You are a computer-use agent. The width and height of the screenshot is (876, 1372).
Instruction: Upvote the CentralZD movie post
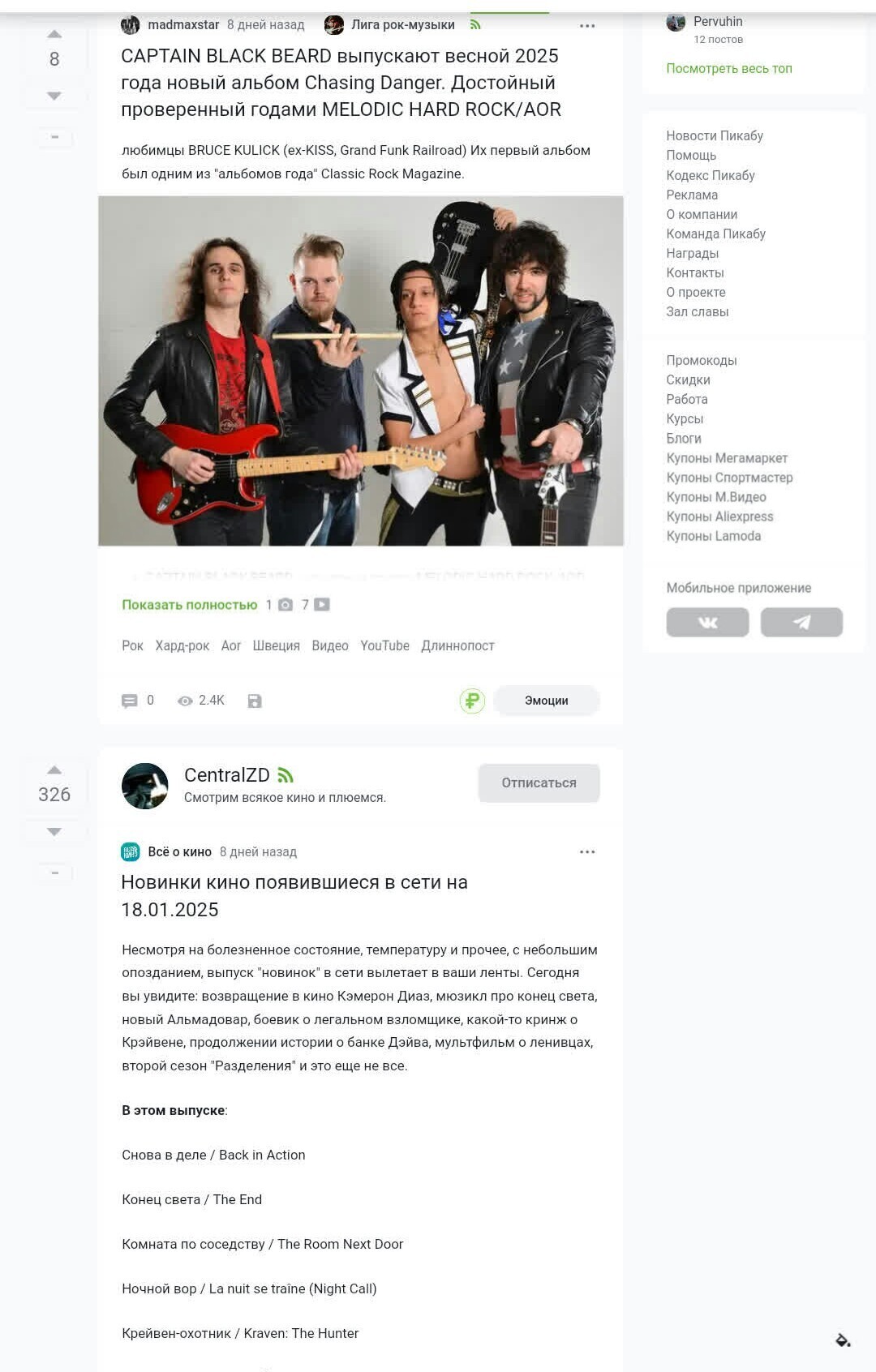[x=54, y=770]
